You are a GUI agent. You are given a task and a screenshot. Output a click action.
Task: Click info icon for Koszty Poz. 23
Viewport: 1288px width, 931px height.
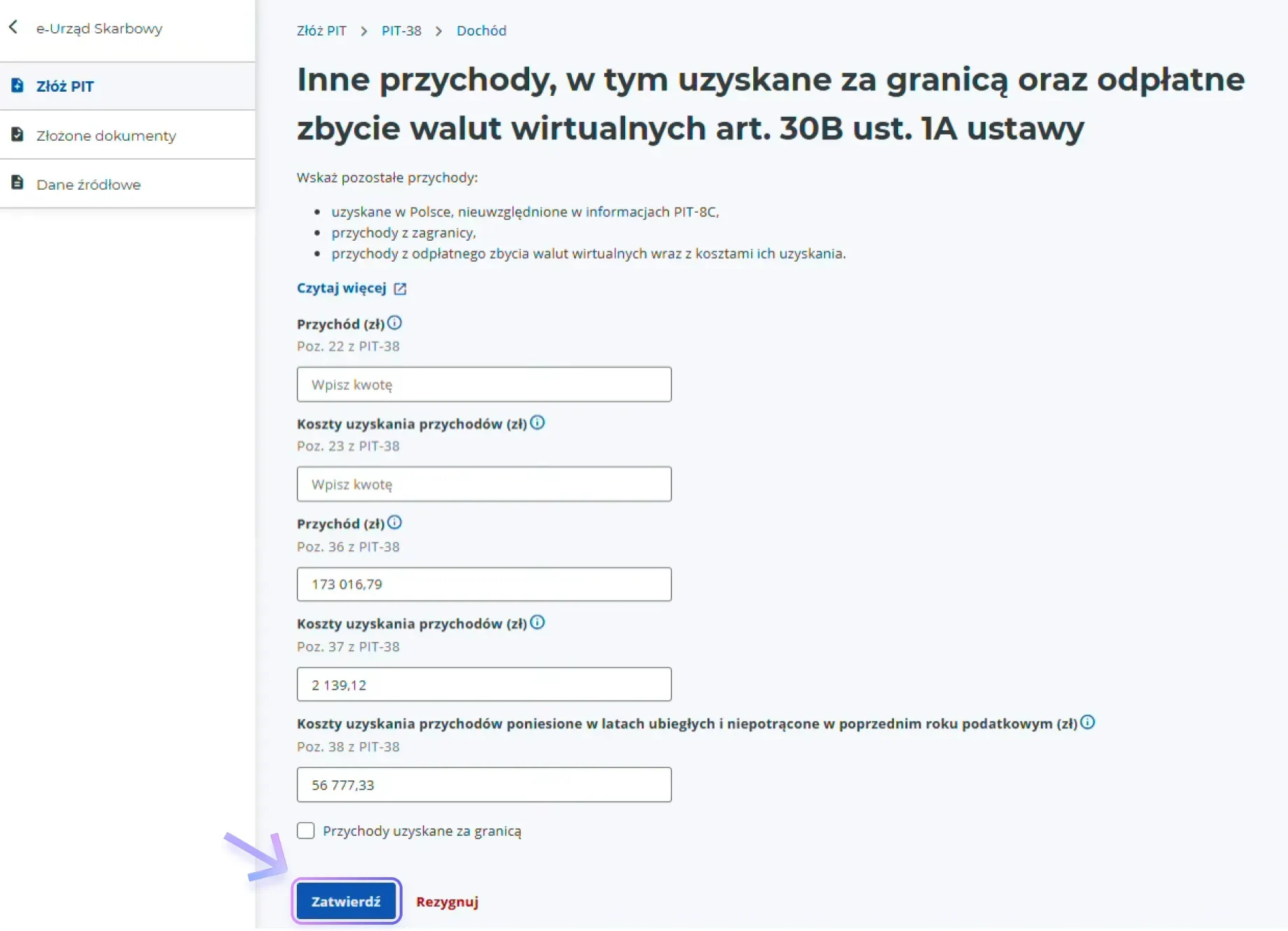pos(537,423)
